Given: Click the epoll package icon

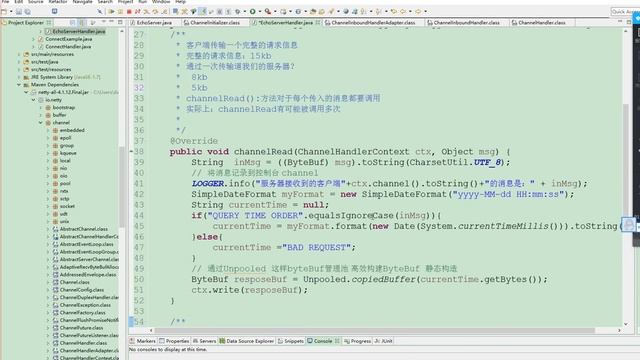Looking at the screenshot, I should tap(56, 138).
